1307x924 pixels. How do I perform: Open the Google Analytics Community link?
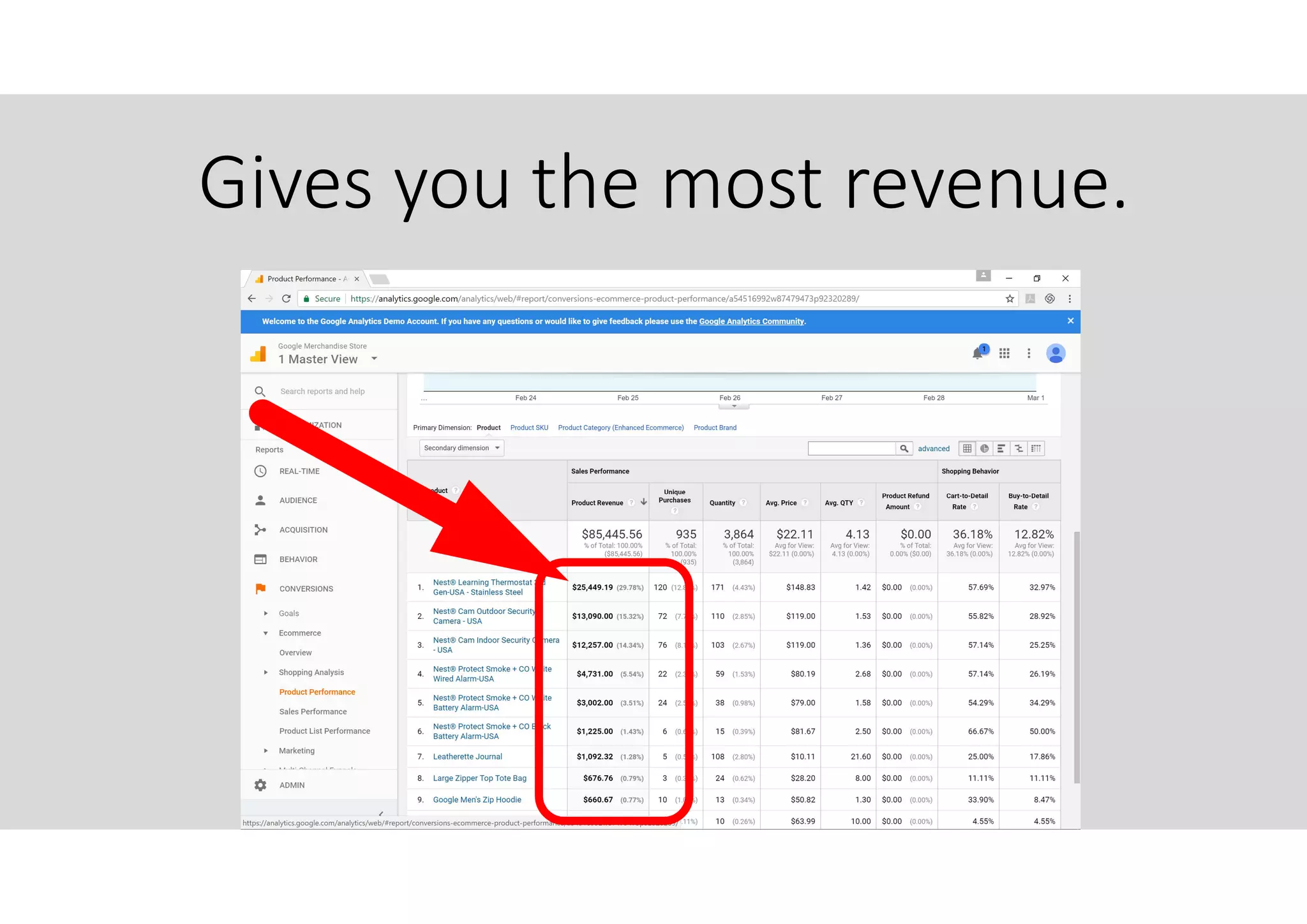click(x=751, y=322)
